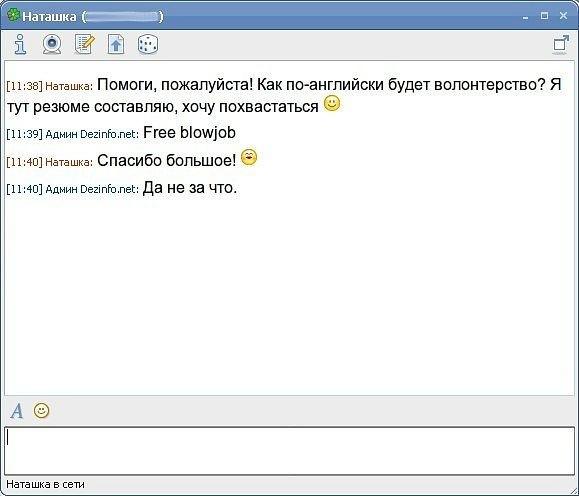579x496 pixels.
Task: Detach chat with the pop-out window icon
Action: [561, 45]
